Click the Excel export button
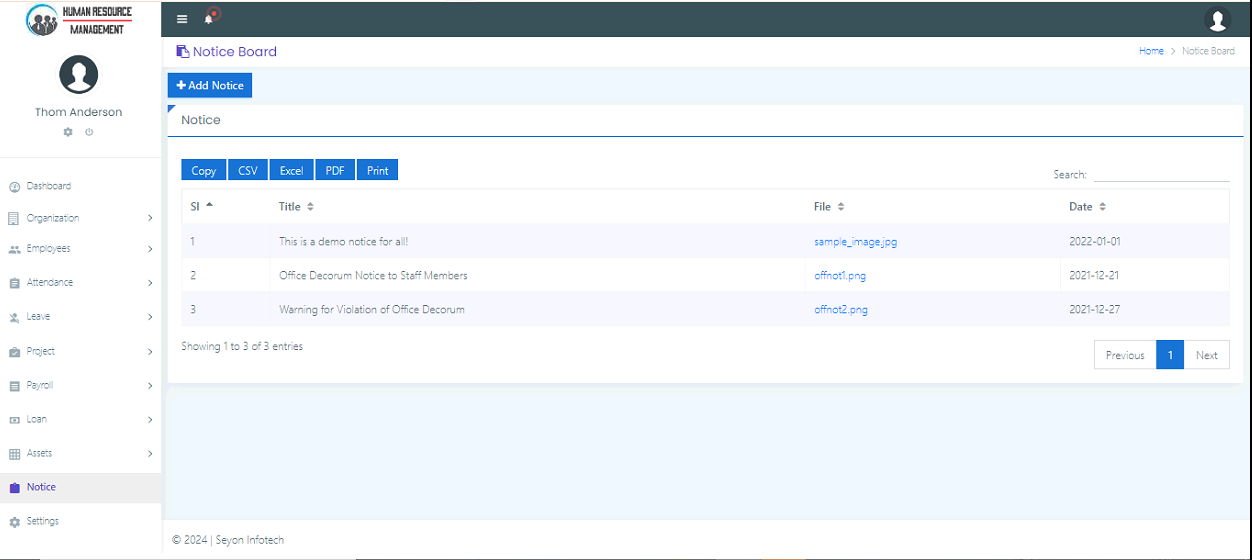The height and width of the screenshot is (560, 1252). point(291,170)
